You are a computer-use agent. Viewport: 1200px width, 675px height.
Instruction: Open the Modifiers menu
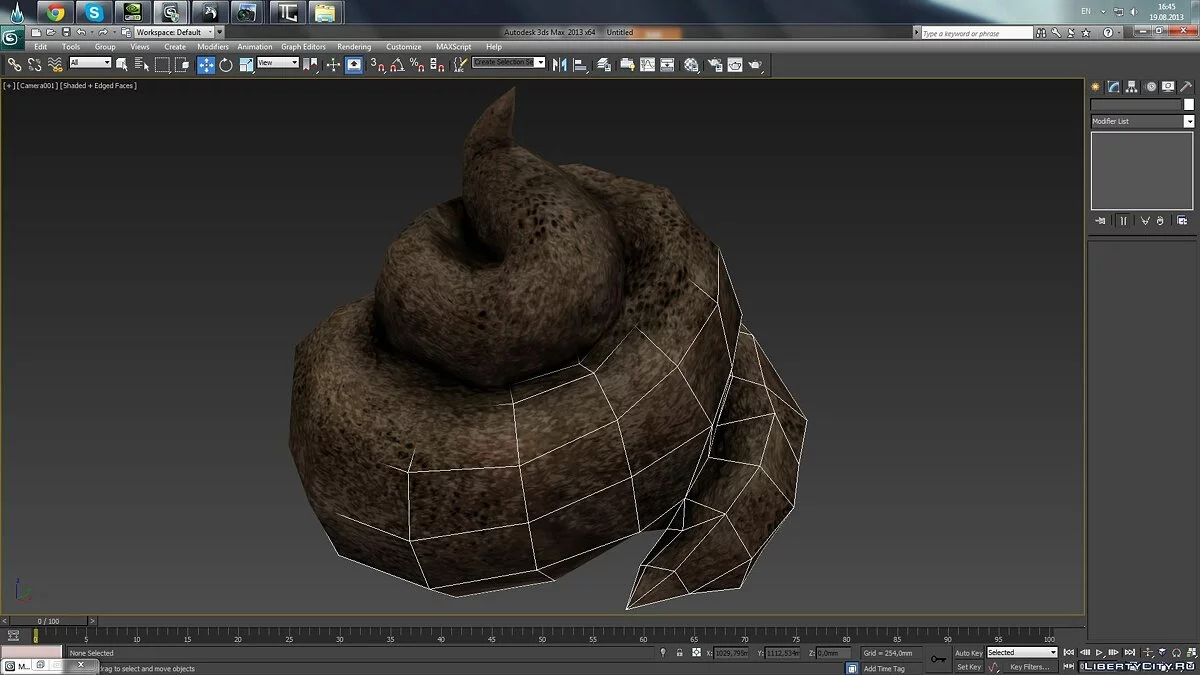point(212,47)
